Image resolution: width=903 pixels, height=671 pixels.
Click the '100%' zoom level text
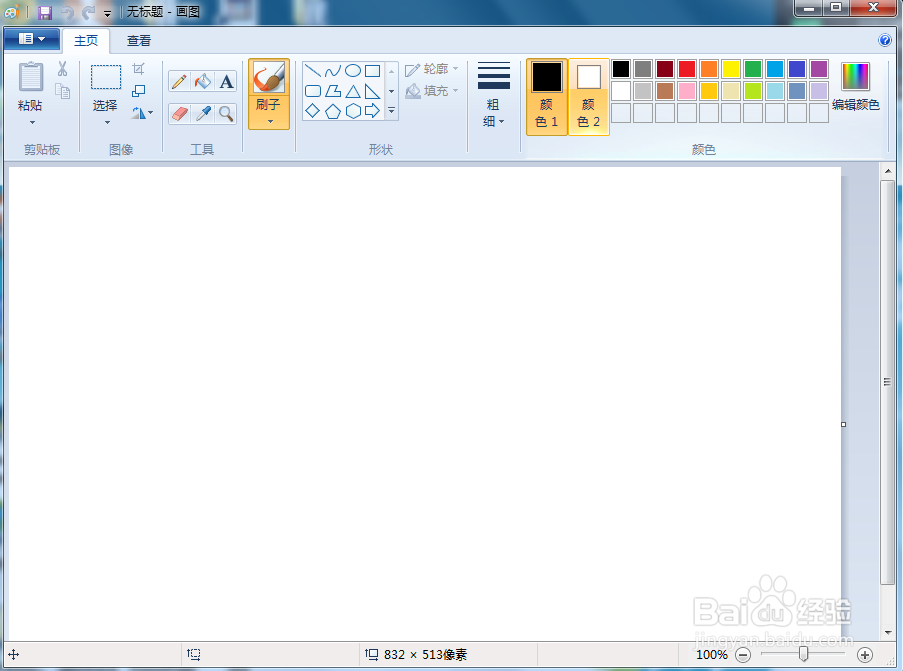pyautogui.click(x=712, y=655)
